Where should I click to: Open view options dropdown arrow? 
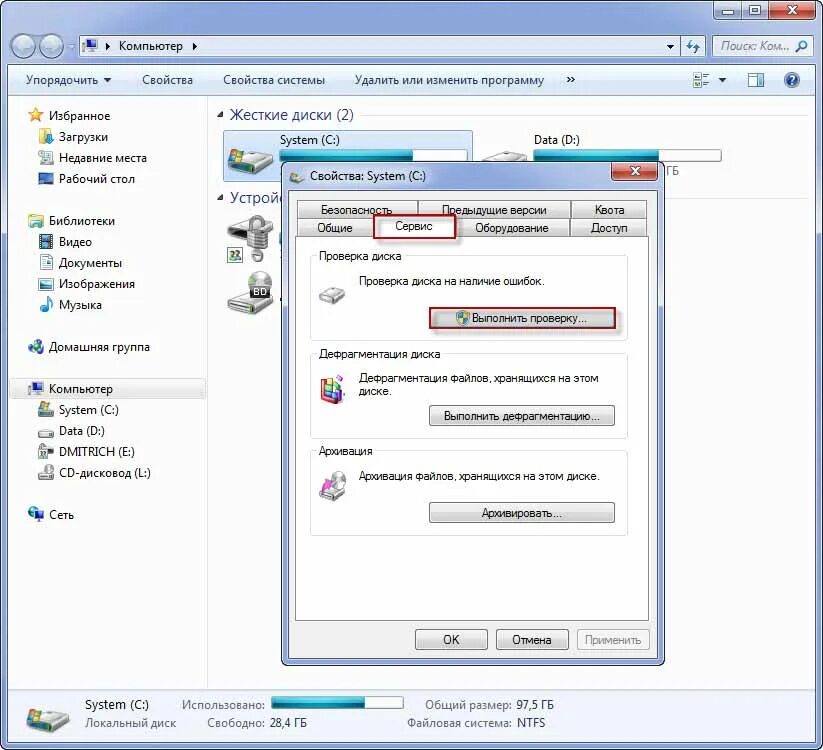coord(723,80)
